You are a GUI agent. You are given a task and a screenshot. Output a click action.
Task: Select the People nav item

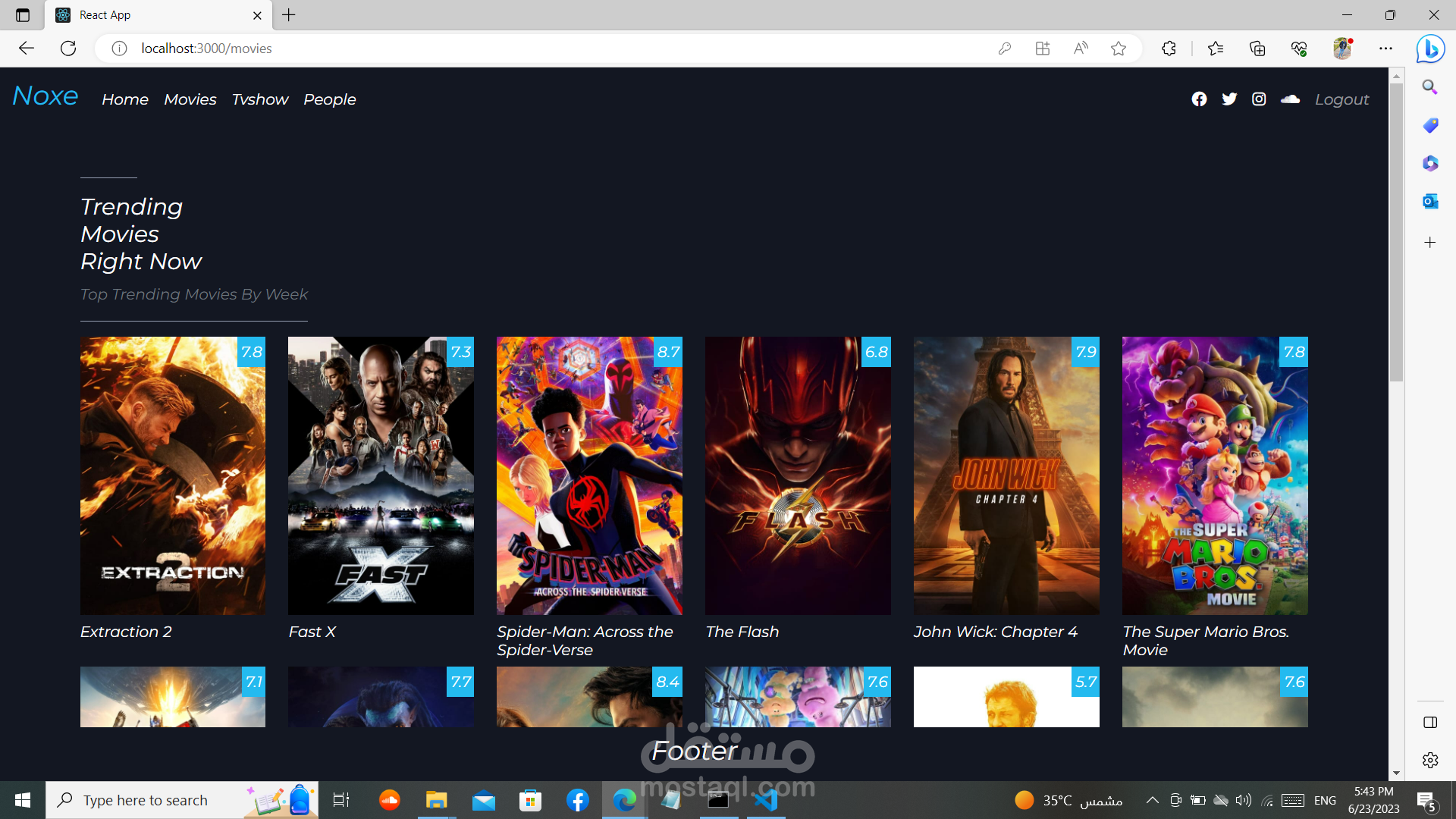(329, 99)
